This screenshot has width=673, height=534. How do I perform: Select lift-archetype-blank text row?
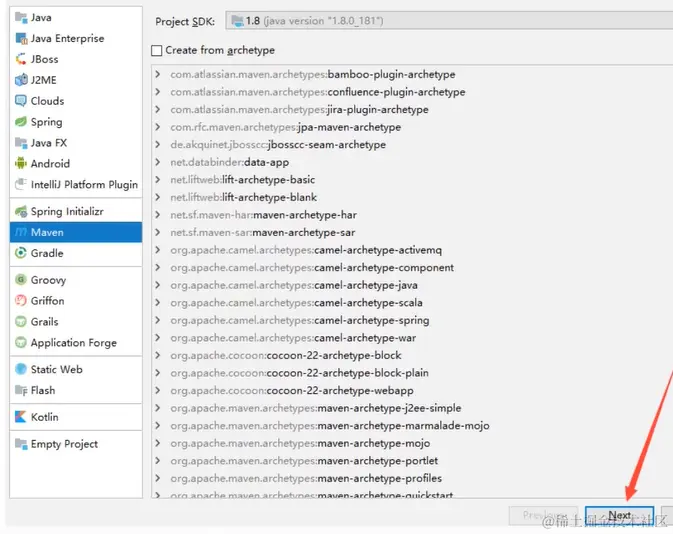coord(243,197)
